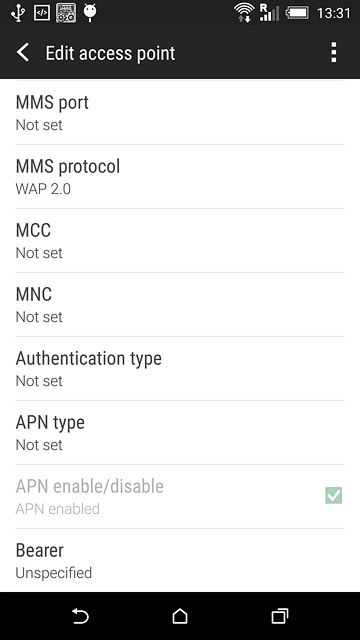Screen dimensions: 360x640
Task: Tap the USB debugging notification icon
Action: 42,13
